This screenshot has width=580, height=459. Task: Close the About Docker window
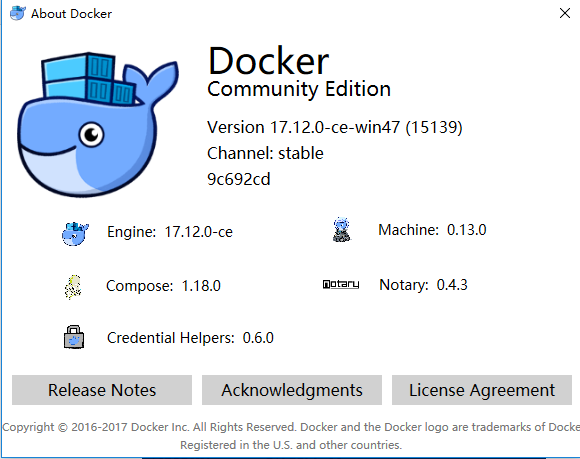coord(565,13)
